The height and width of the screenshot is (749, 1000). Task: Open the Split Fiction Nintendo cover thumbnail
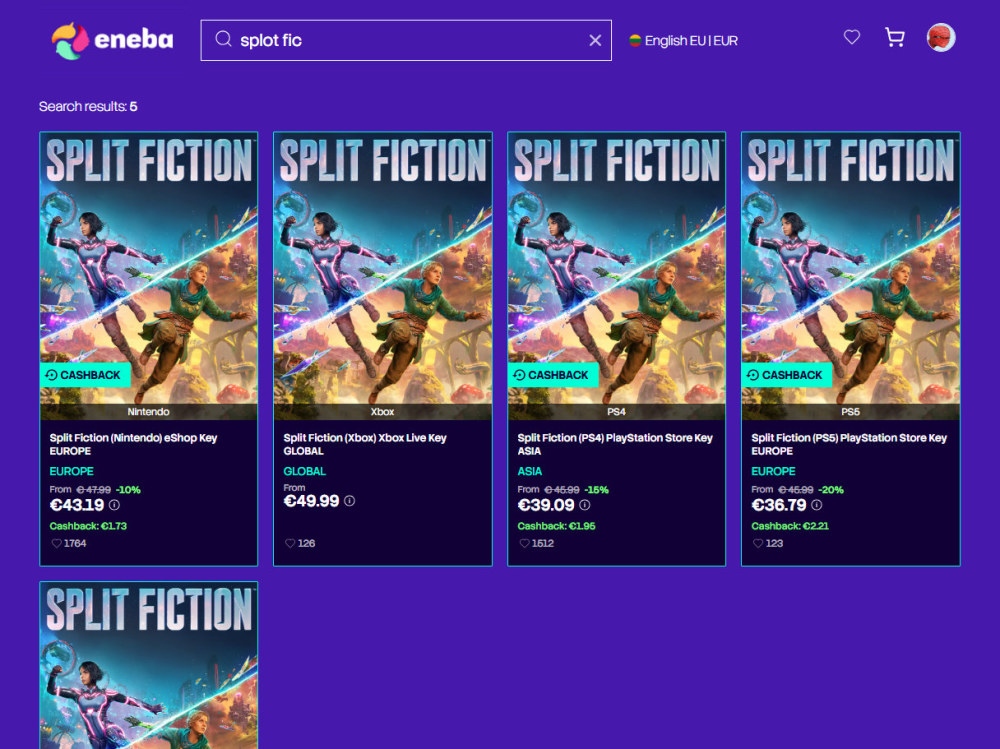coord(149,276)
